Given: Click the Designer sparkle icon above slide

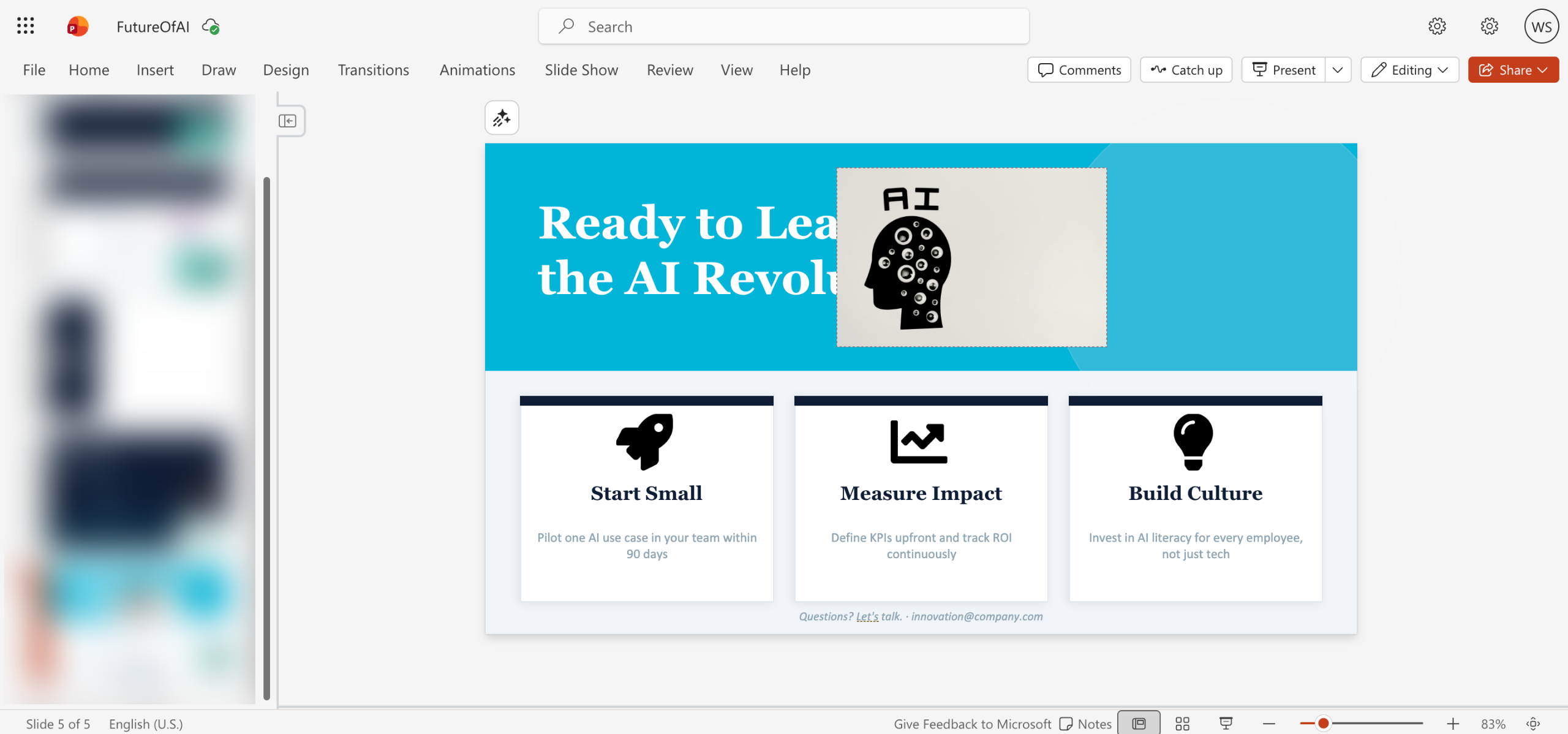Looking at the screenshot, I should [502, 118].
